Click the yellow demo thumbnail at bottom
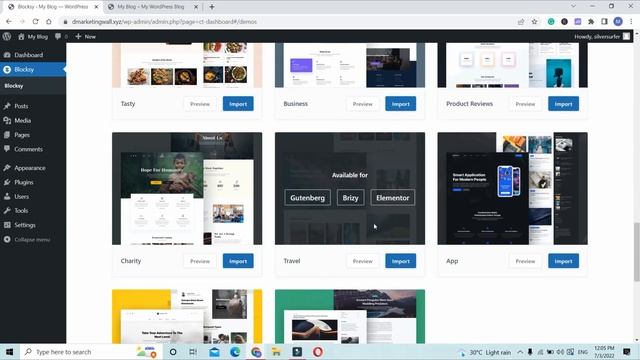640x360 pixels. (x=187, y=317)
